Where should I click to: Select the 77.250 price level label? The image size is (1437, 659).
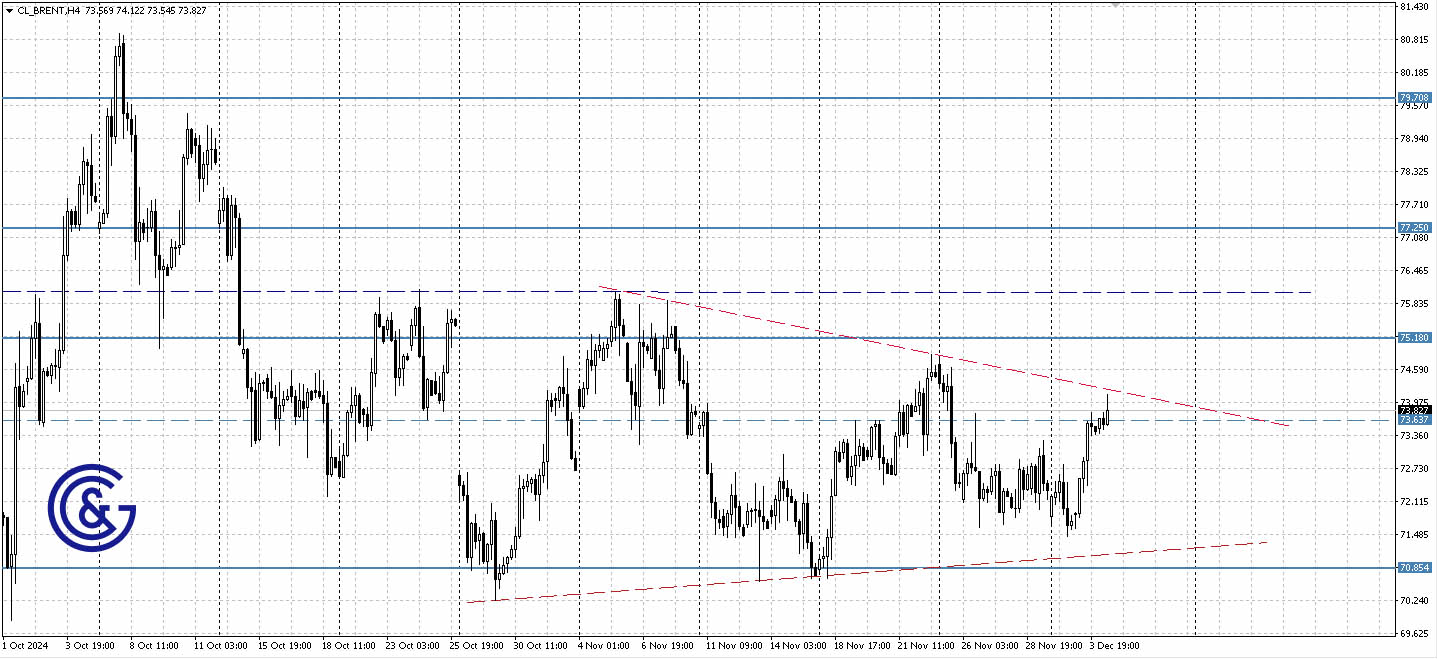click(1415, 228)
